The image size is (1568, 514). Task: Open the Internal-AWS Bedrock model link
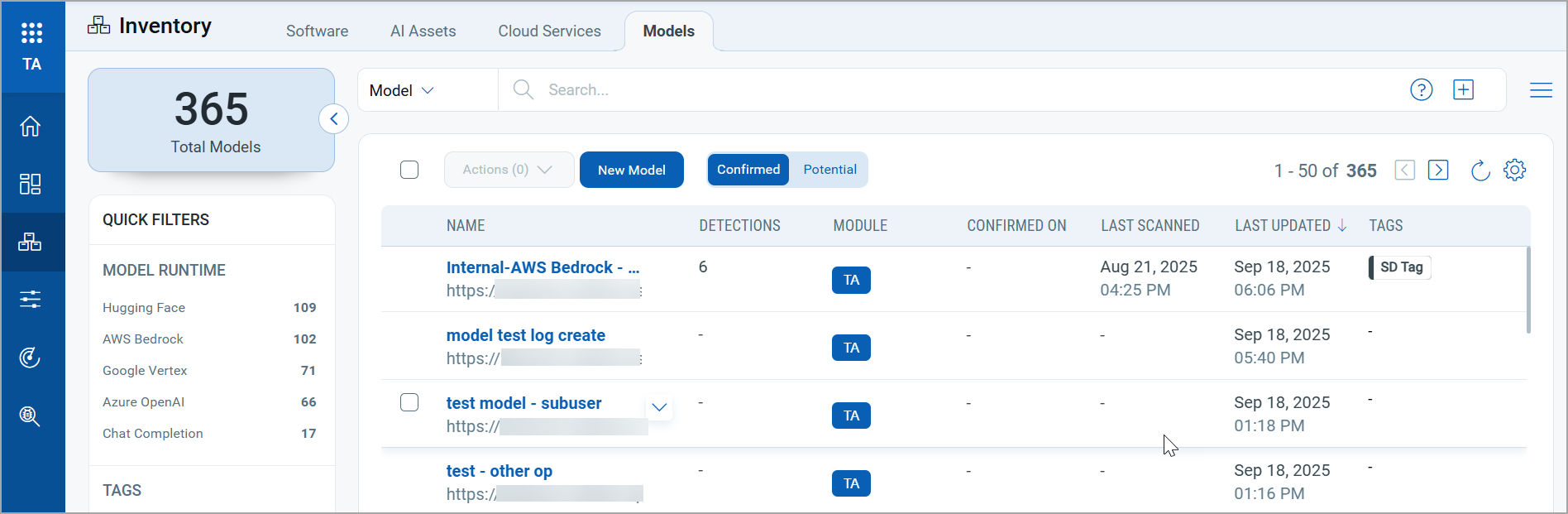click(x=543, y=267)
